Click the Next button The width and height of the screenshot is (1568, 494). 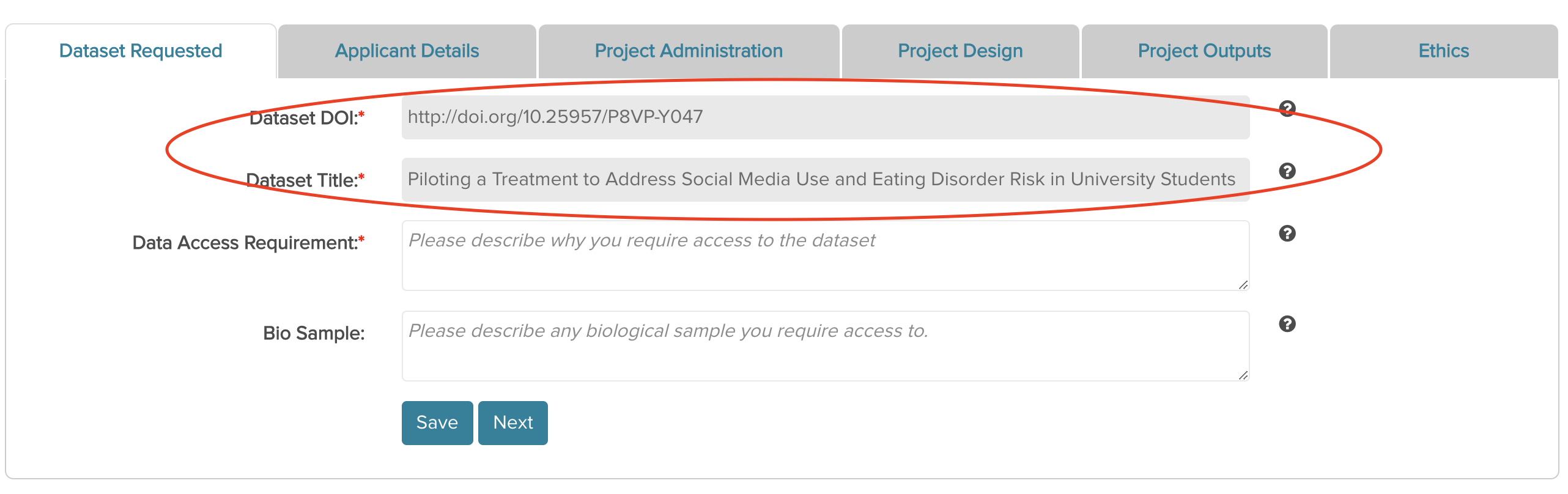pos(512,423)
